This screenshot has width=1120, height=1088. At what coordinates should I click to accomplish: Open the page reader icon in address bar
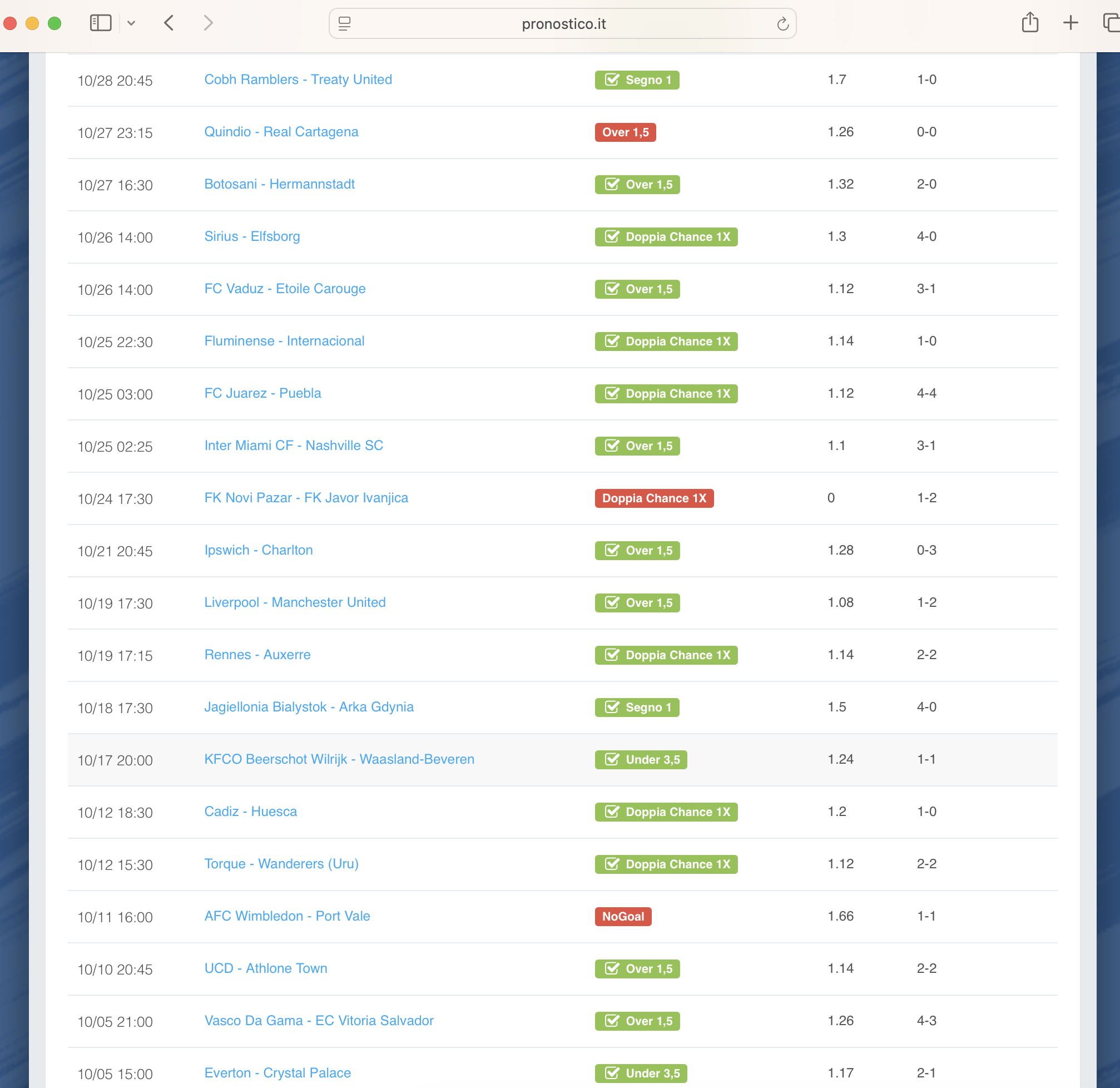pyautogui.click(x=345, y=23)
